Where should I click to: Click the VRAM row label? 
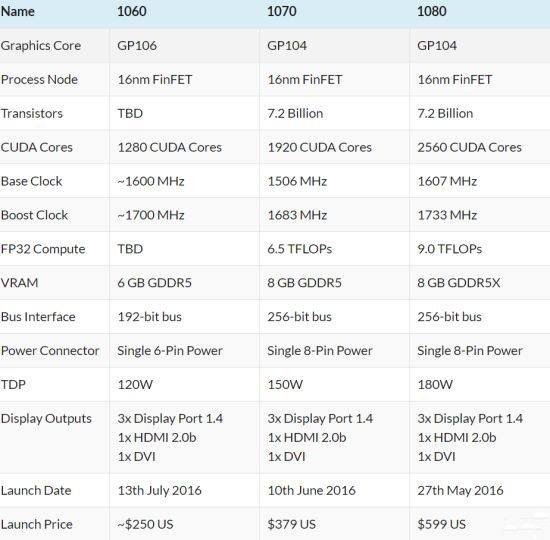point(19,283)
